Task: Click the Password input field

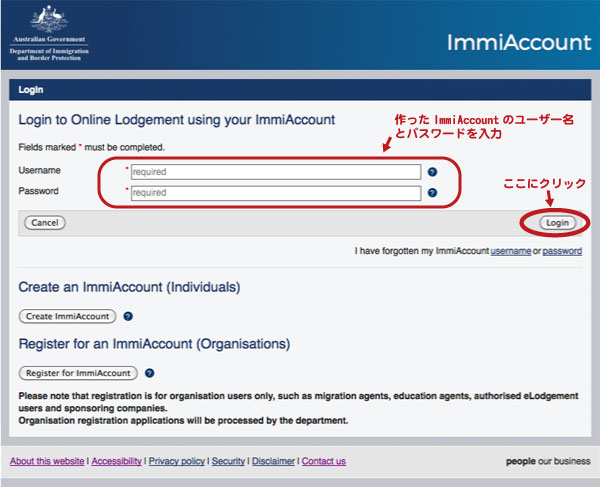Action: 276,193
